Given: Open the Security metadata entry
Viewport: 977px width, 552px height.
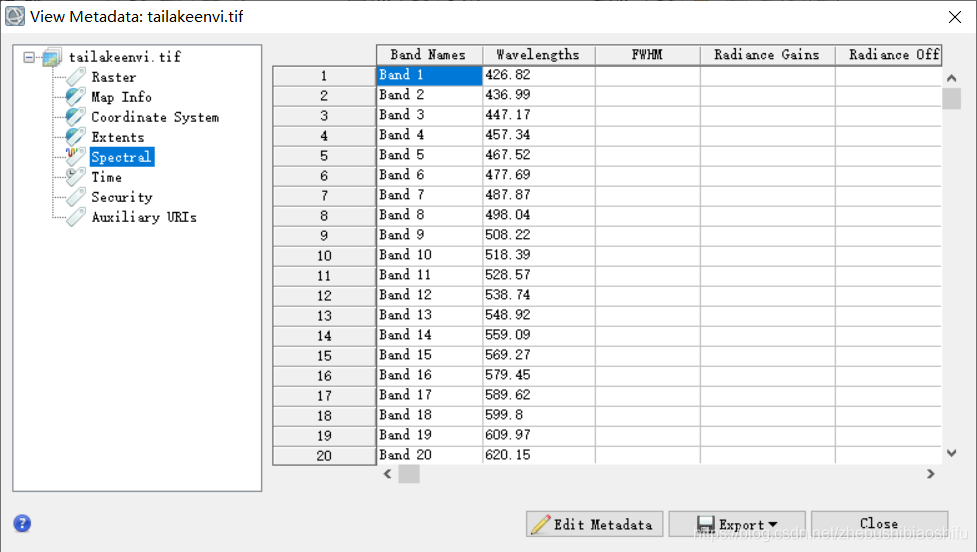Looking at the screenshot, I should pyautogui.click(x=122, y=197).
